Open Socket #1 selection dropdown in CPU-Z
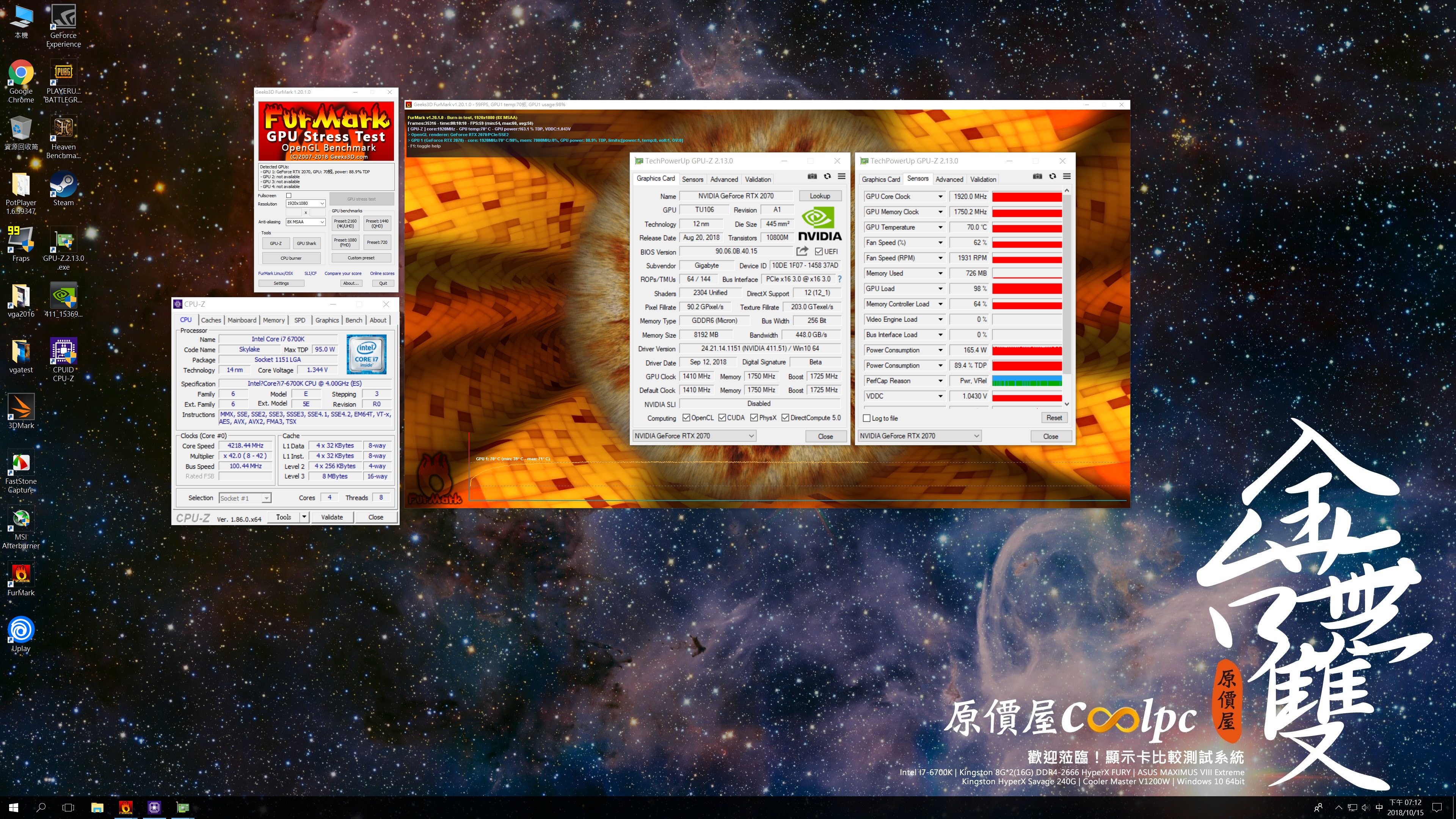The width and height of the screenshot is (1456, 819). (245, 498)
